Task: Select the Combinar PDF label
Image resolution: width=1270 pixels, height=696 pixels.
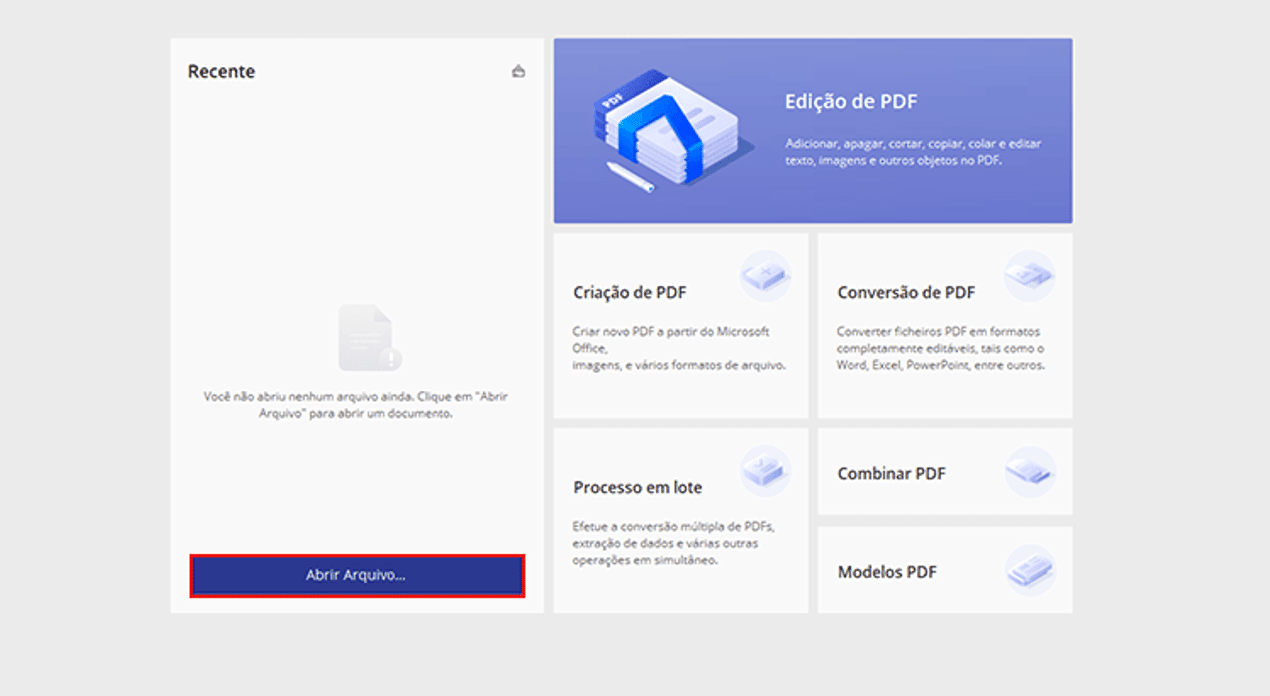Action: (x=891, y=474)
